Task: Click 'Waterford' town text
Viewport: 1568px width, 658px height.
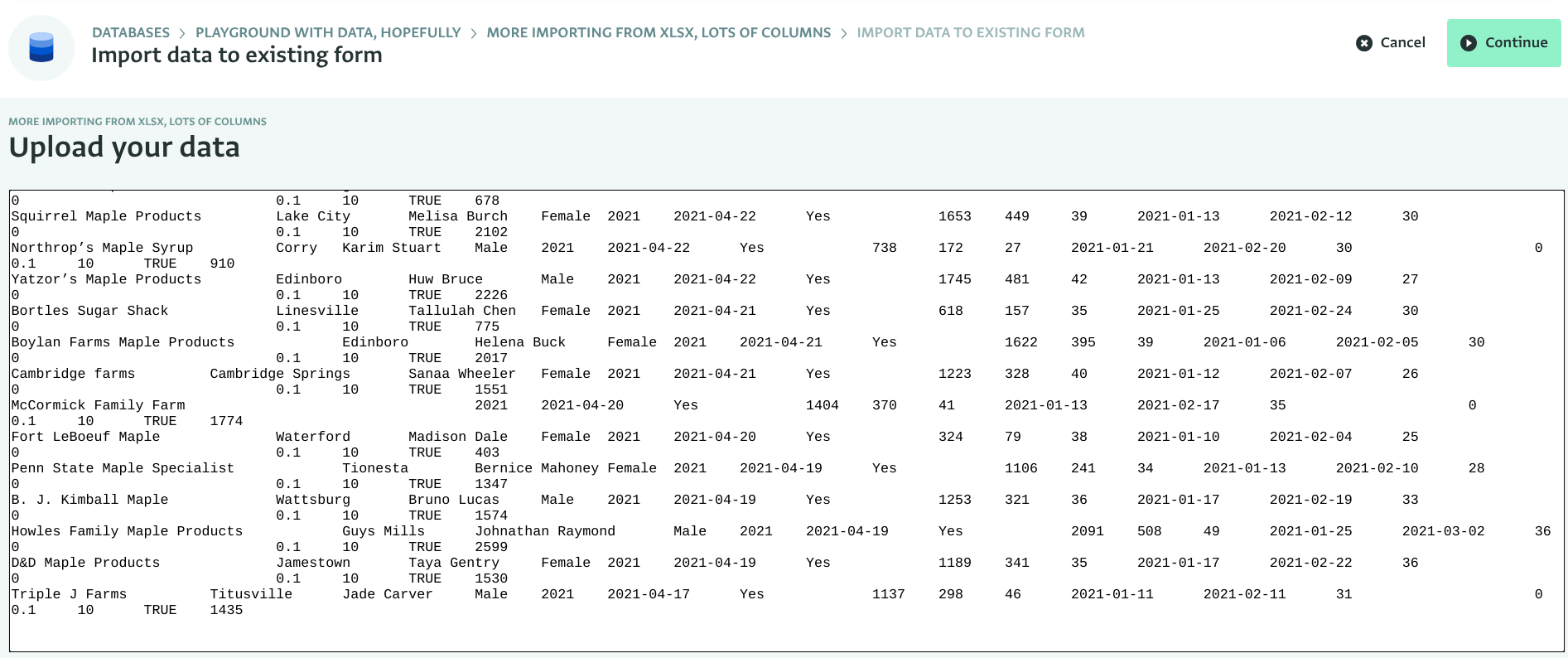Action: tap(313, 437)
